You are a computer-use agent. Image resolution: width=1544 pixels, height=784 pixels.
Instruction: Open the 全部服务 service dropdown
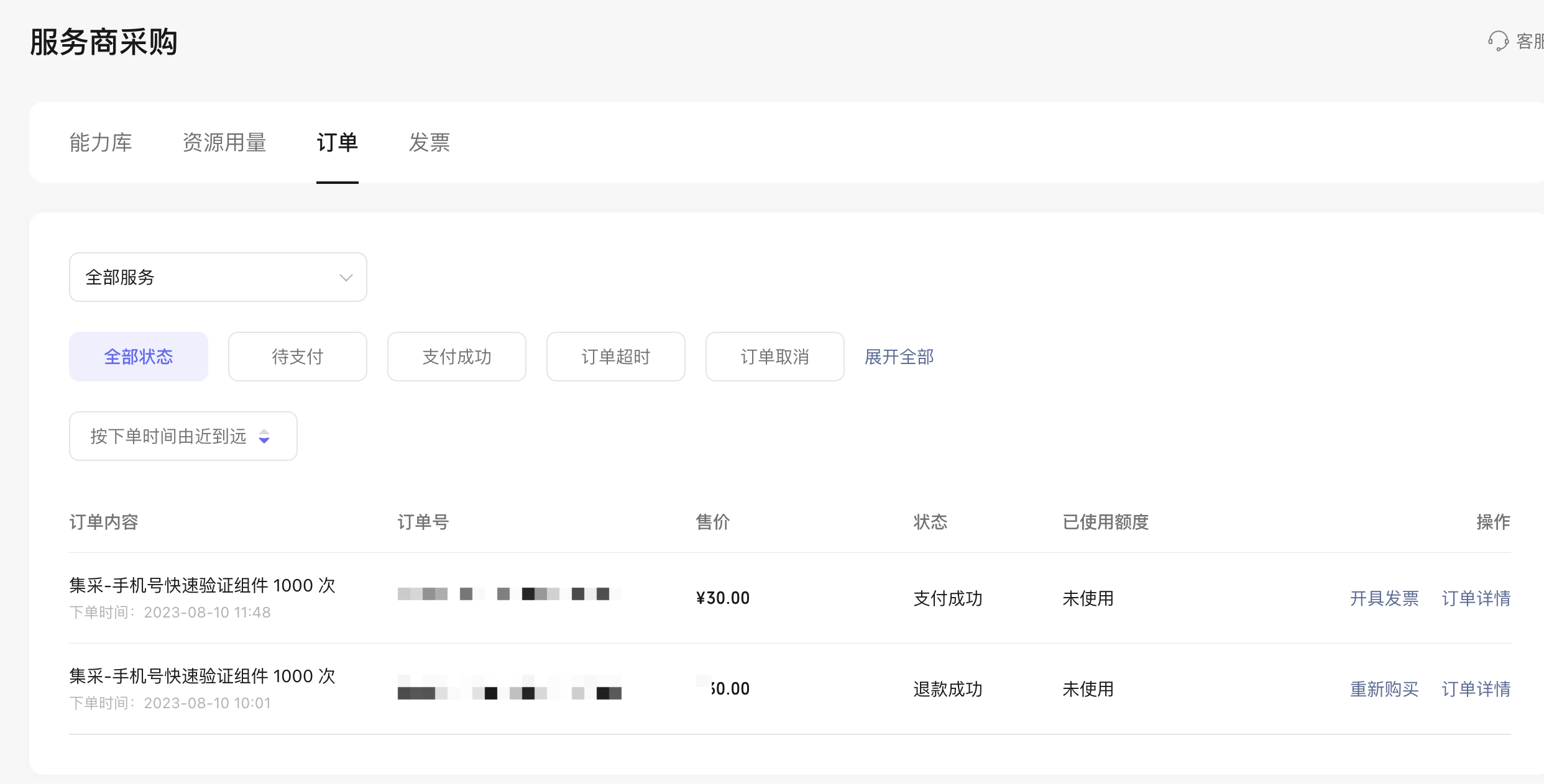tap(218, 277)
